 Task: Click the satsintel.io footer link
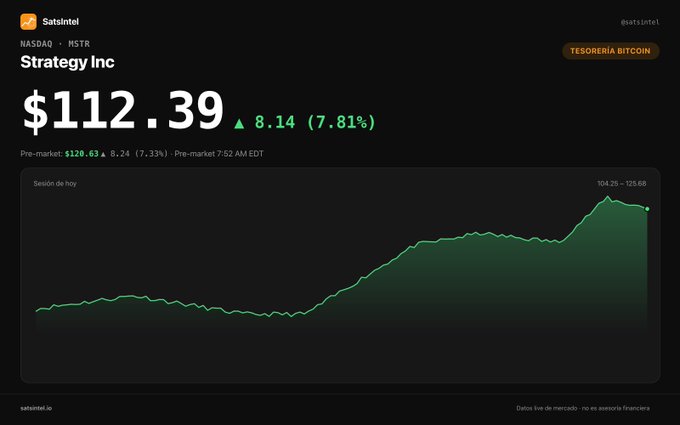click(36, 408)
